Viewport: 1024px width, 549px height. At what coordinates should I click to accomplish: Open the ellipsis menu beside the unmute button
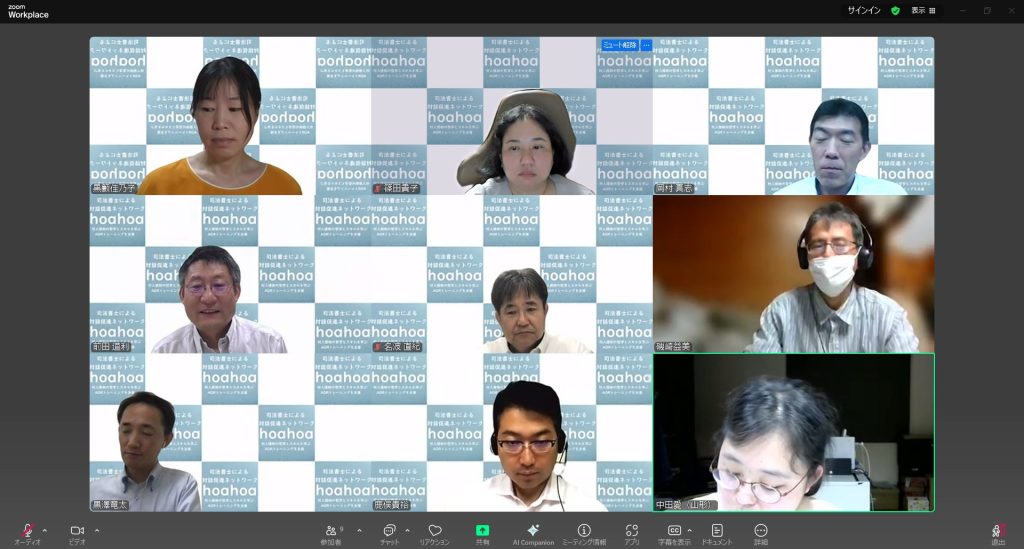pyautogui.click(x=647, y=45)
